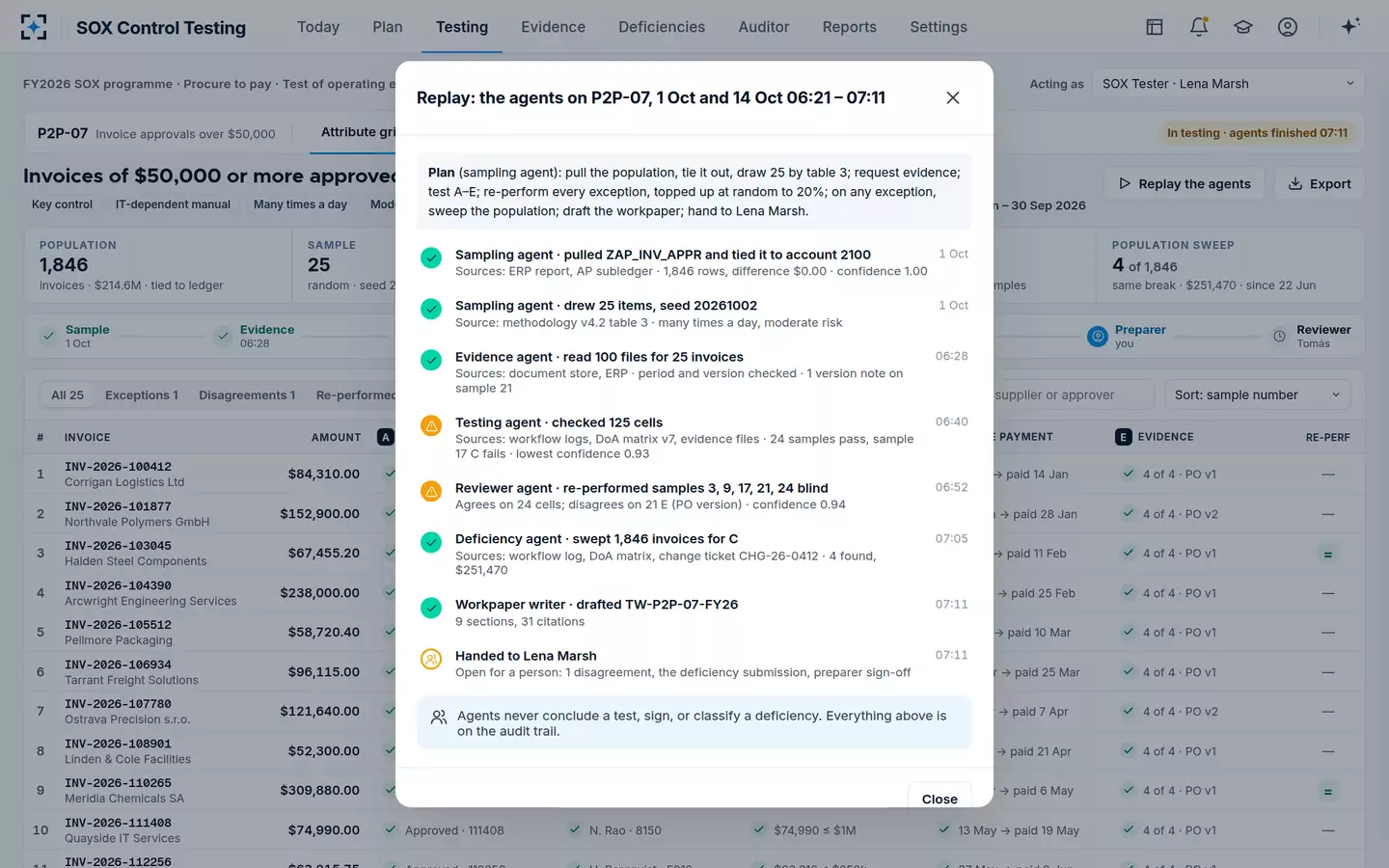Open the Deficiencies tab
The image size is (1389, 868).
point(662,27)
